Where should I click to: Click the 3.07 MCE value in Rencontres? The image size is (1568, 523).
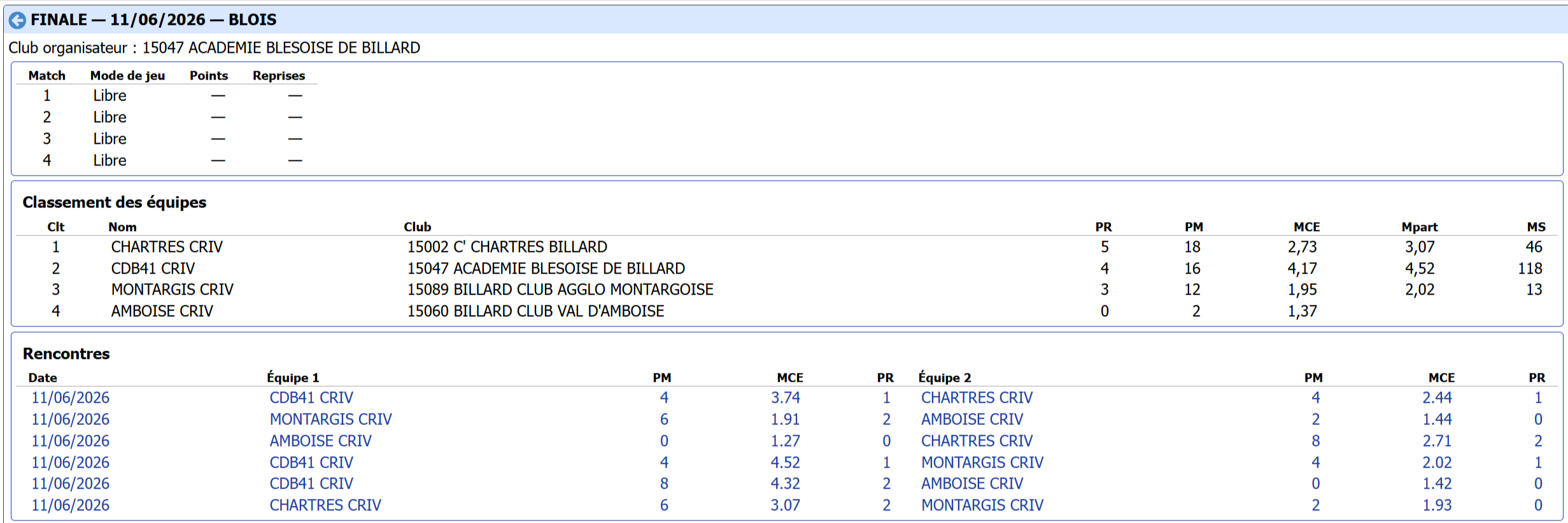785,505
